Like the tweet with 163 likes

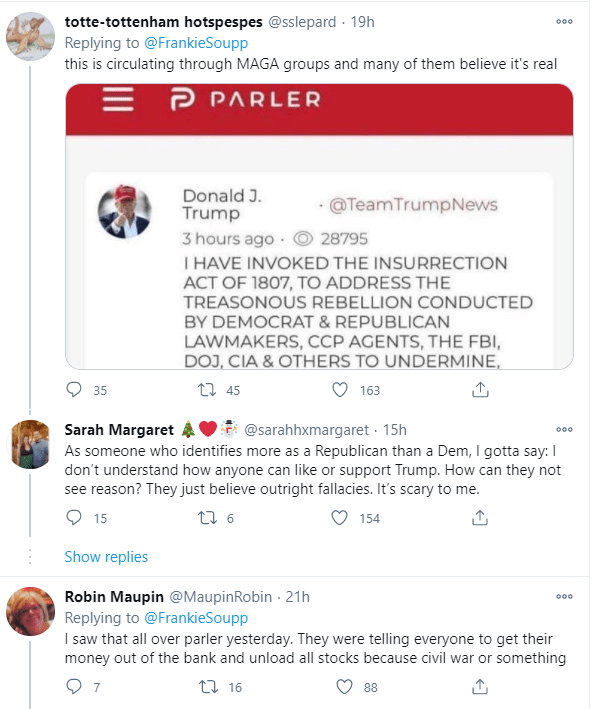pos(341,389)
